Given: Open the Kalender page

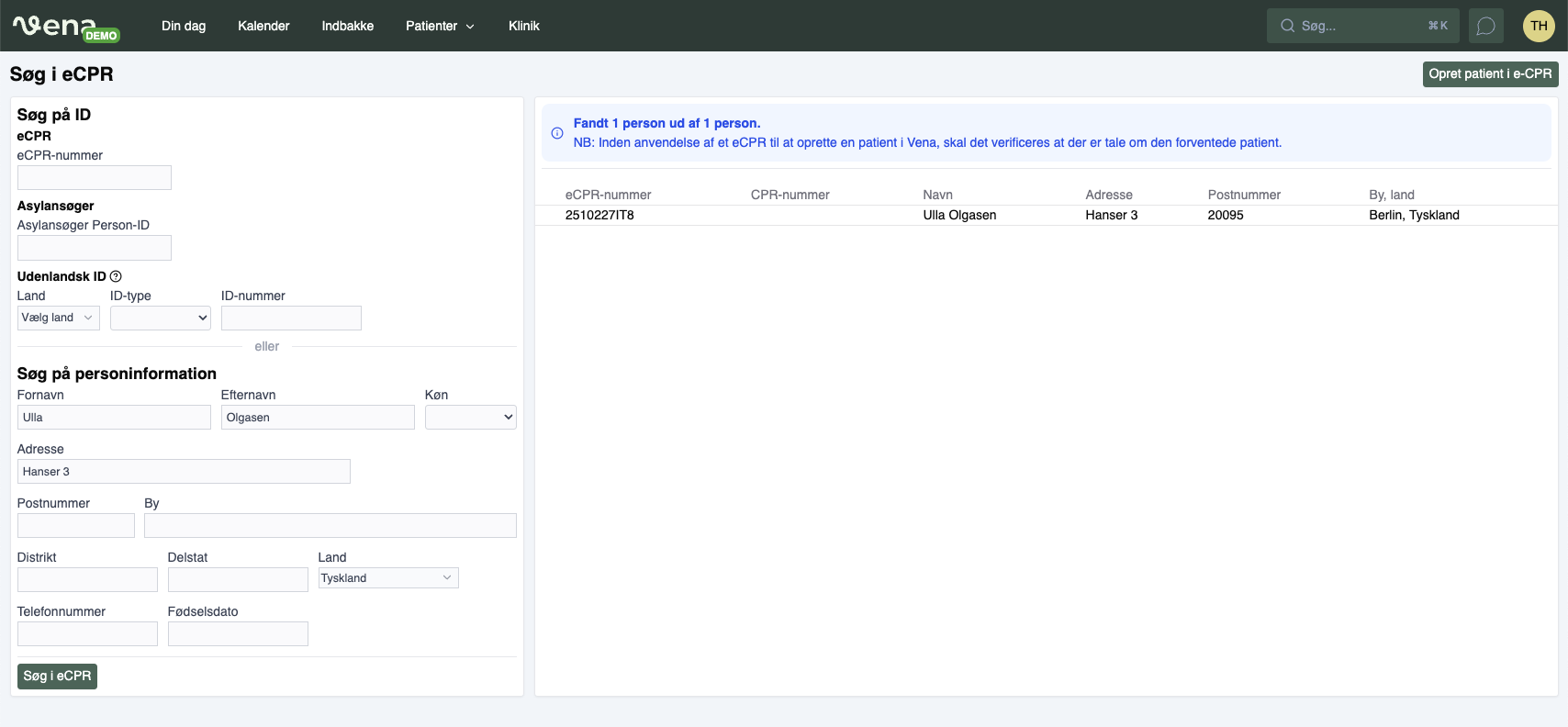Looking at the screenshot, I should pyautogui.click(x=263, y=26).
